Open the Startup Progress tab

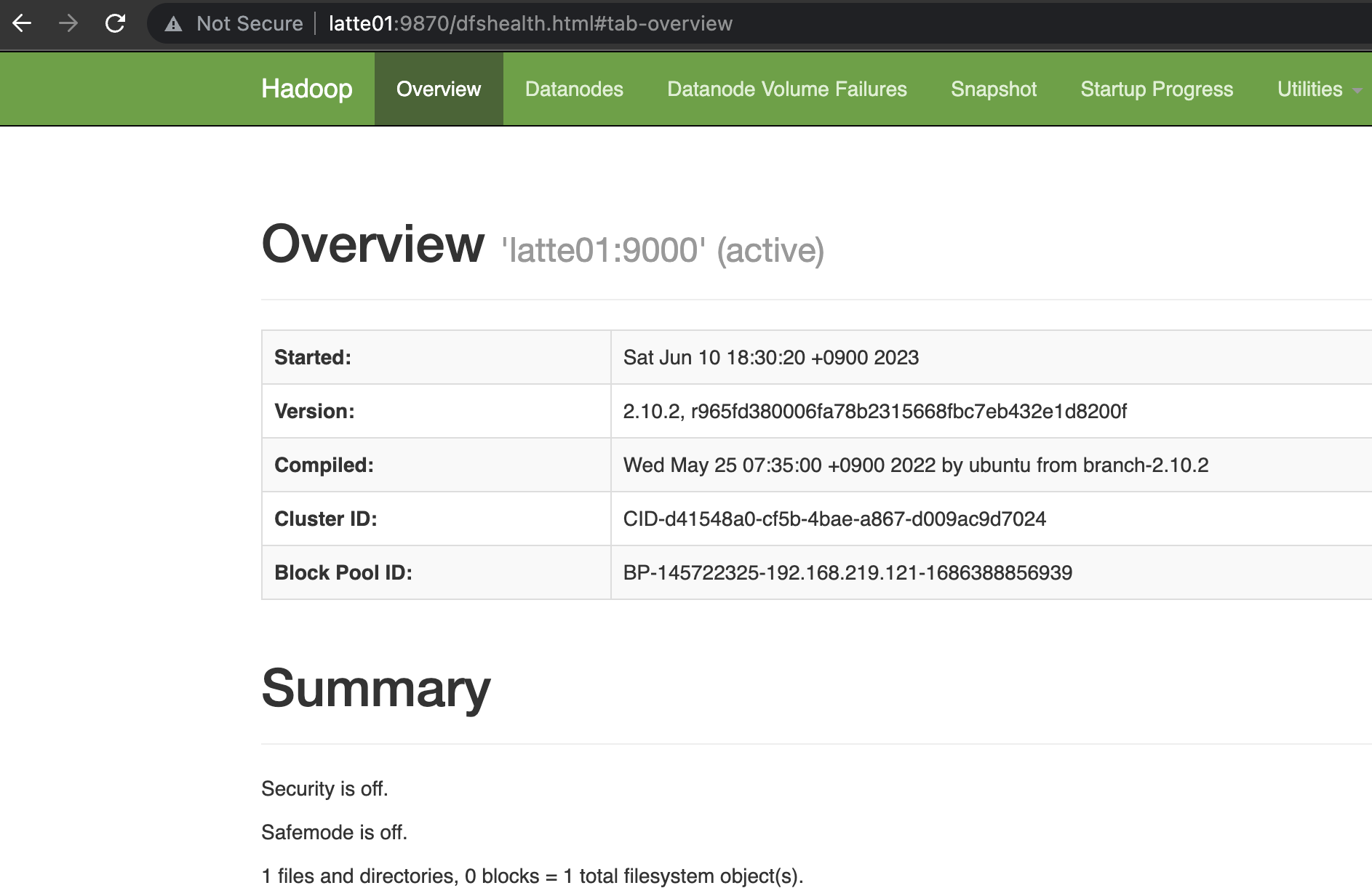click(1156, 89)
